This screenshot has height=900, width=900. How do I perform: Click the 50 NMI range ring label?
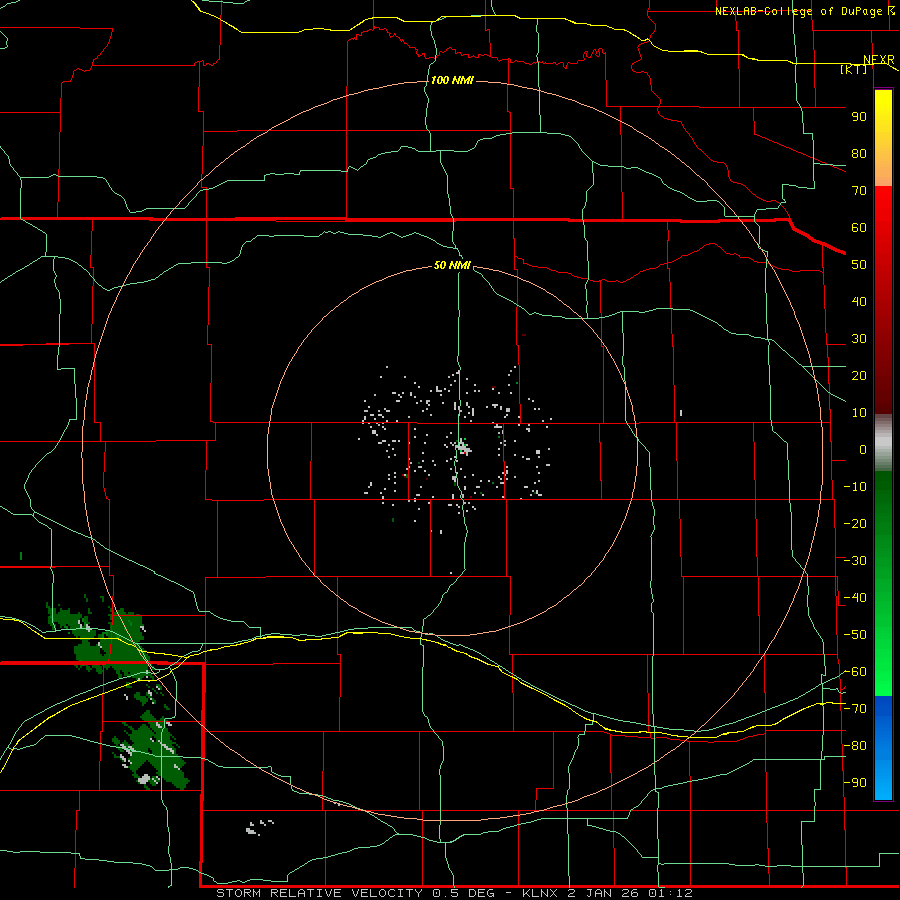click(x=452, y=265)
